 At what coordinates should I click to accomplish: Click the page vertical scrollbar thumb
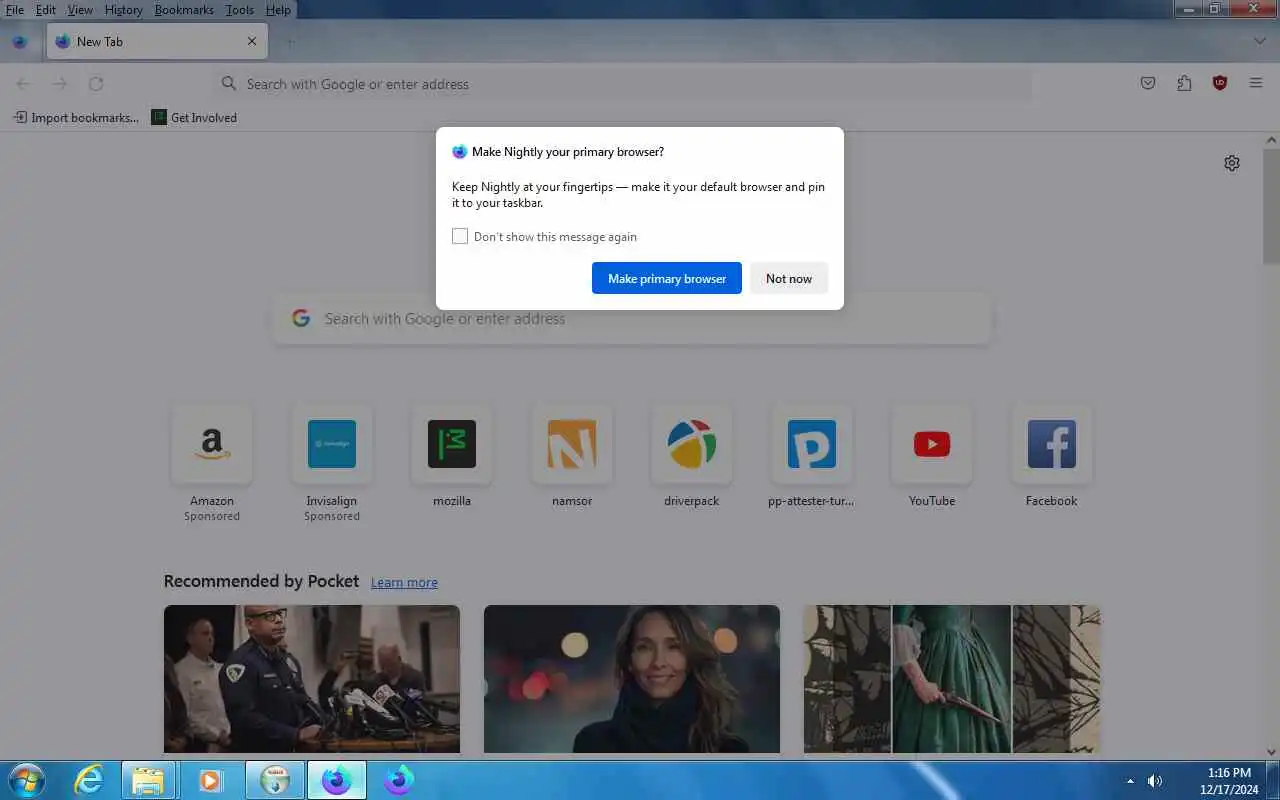pyautogui.click(x=1271, y=207)
